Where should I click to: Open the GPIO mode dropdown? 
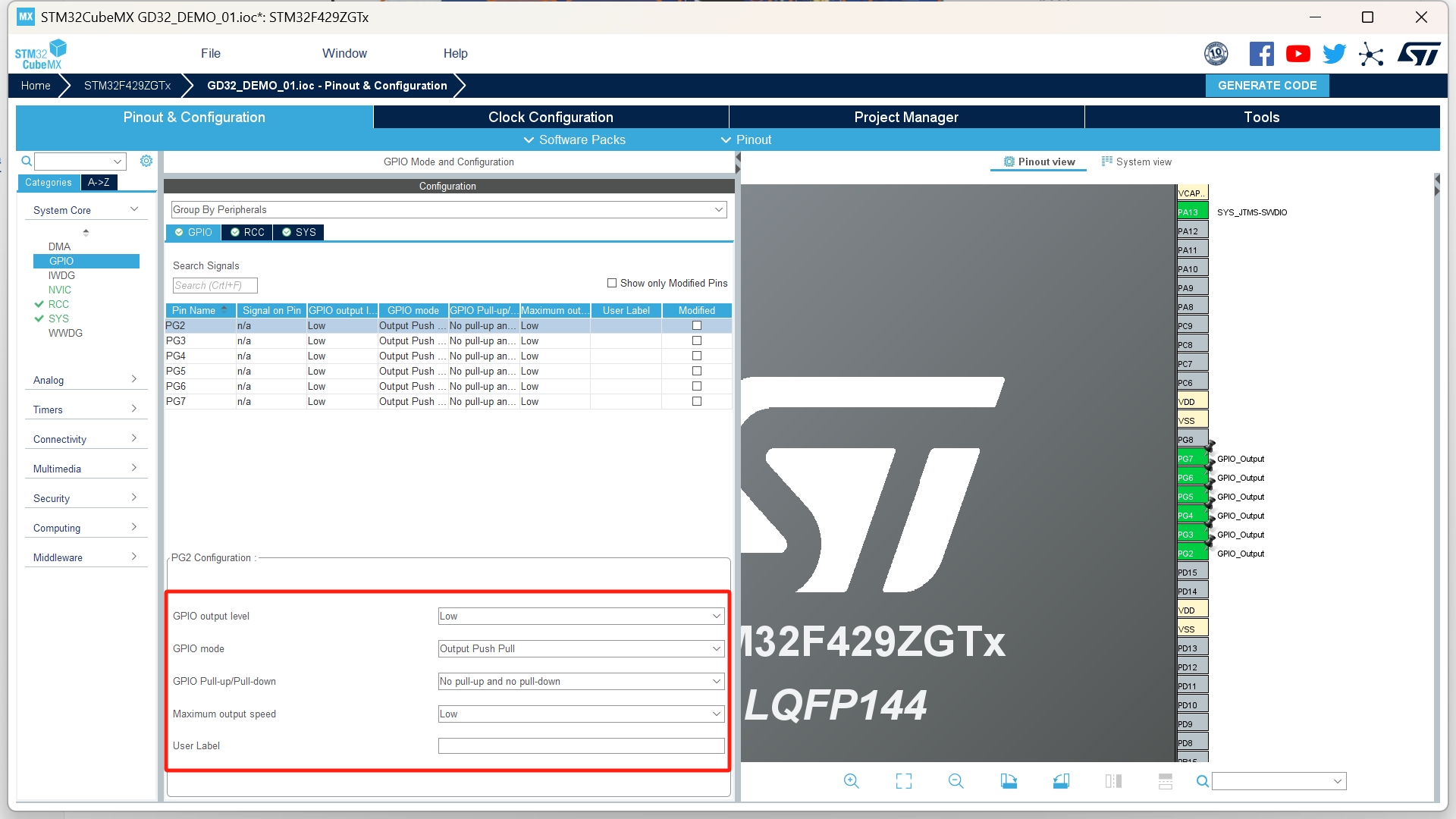(x=581, y=648)
